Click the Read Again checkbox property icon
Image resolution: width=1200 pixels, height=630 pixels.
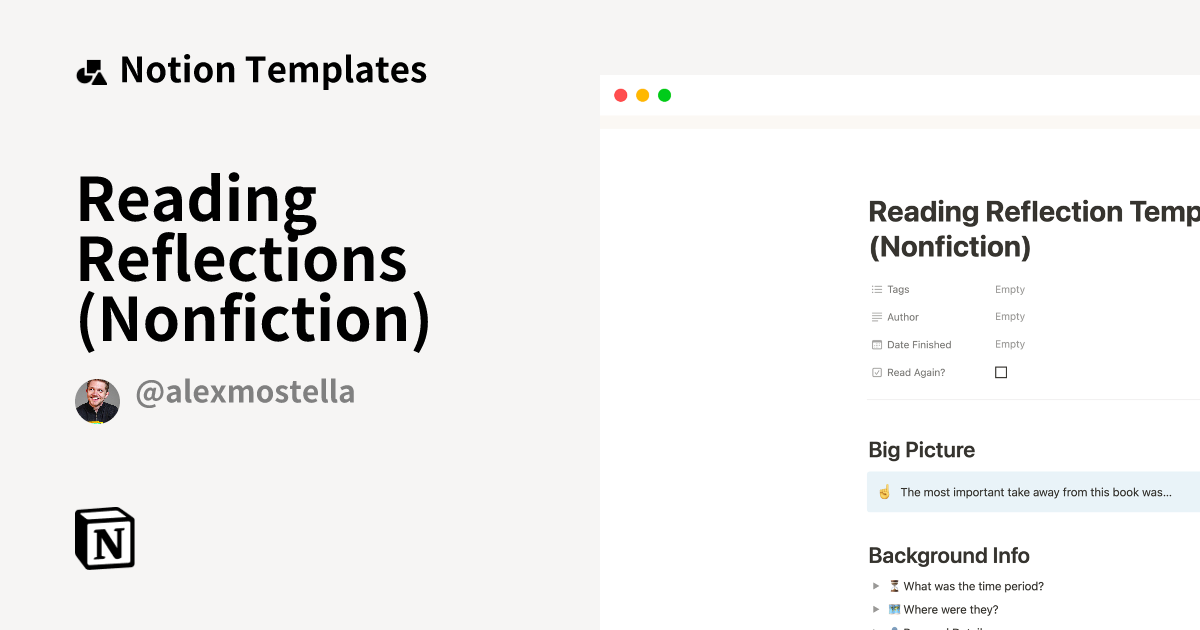coord(876,372)
